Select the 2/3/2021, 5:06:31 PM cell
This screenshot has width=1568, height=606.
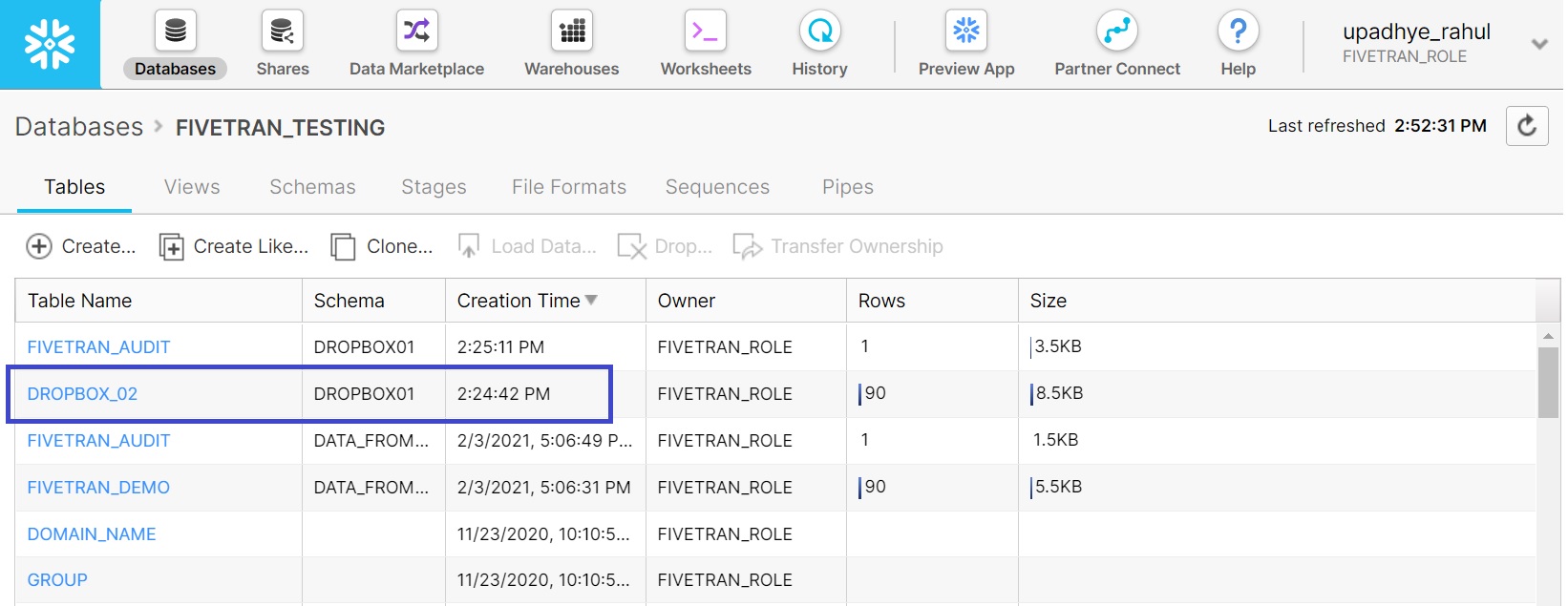(x=543, y=488)
